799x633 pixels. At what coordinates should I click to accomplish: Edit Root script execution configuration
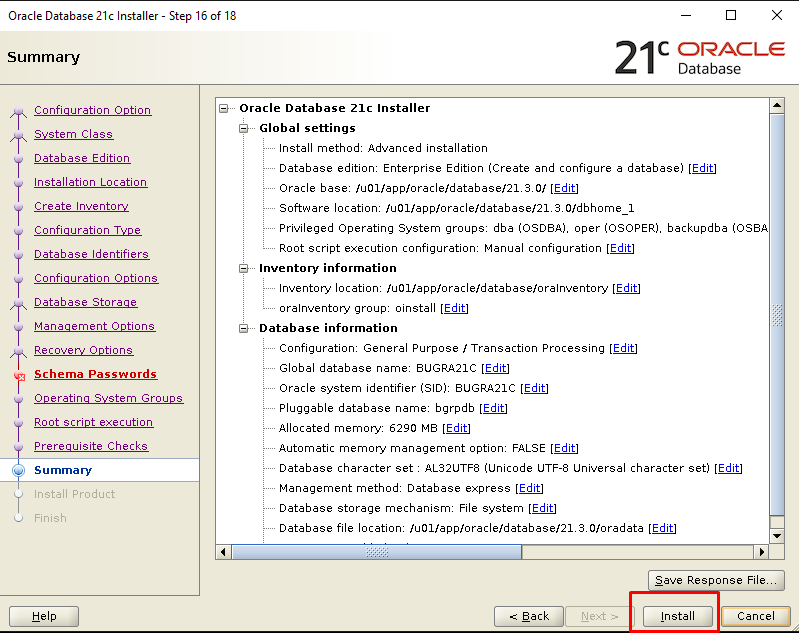point(620,248)
